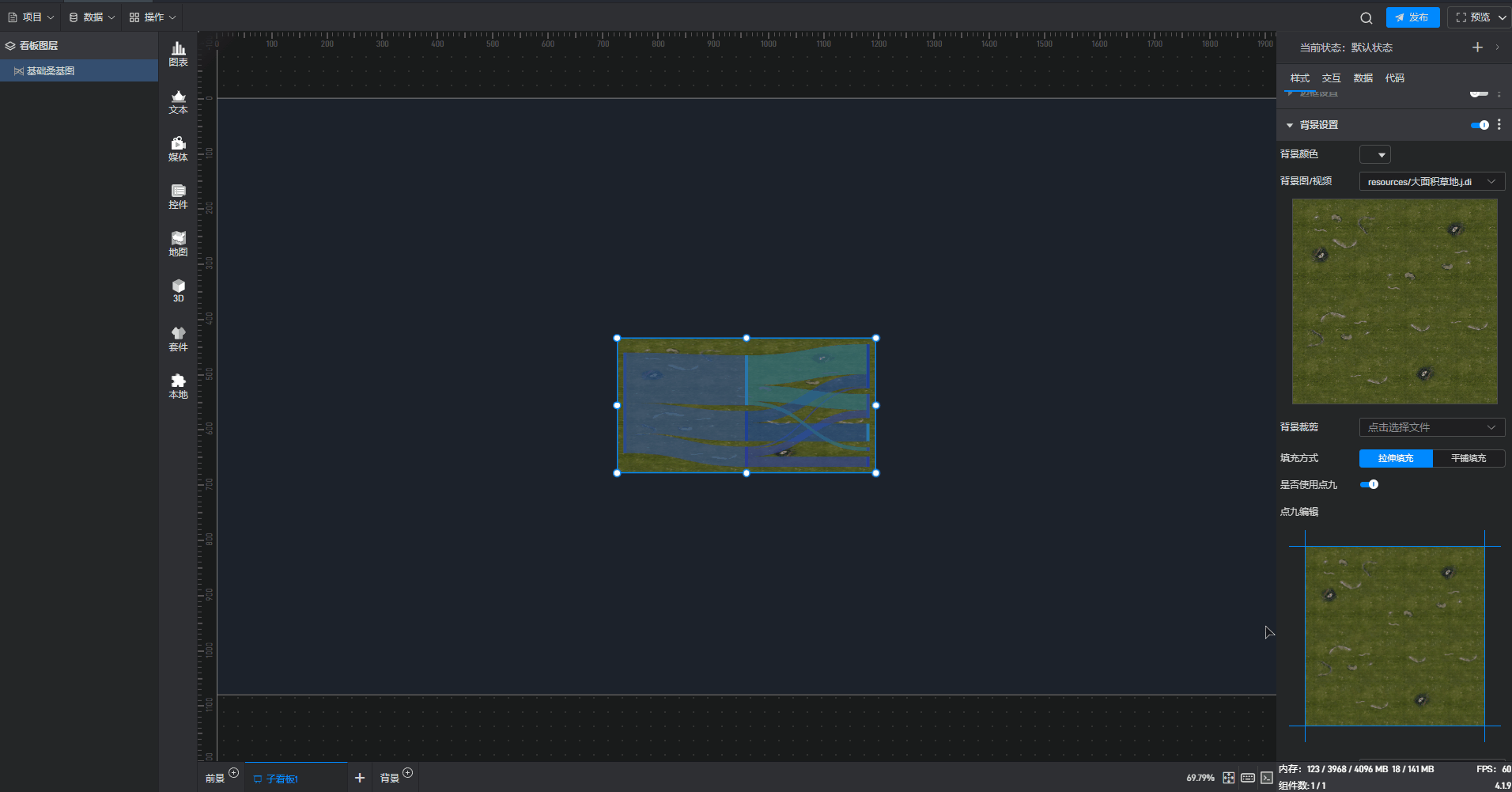Select 平铺填充 fill mode
The height and width of the screenshot is (792, 1512).
click(x=1468, y=458)
